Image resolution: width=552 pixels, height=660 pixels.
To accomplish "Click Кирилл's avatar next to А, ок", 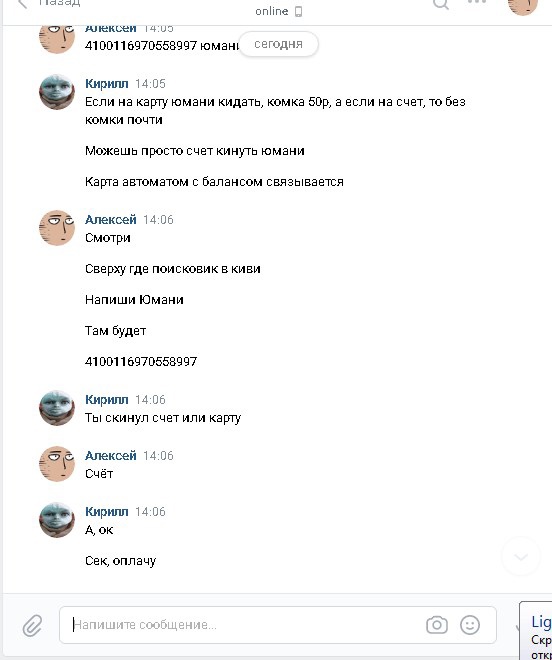I will tap(57, 520).
